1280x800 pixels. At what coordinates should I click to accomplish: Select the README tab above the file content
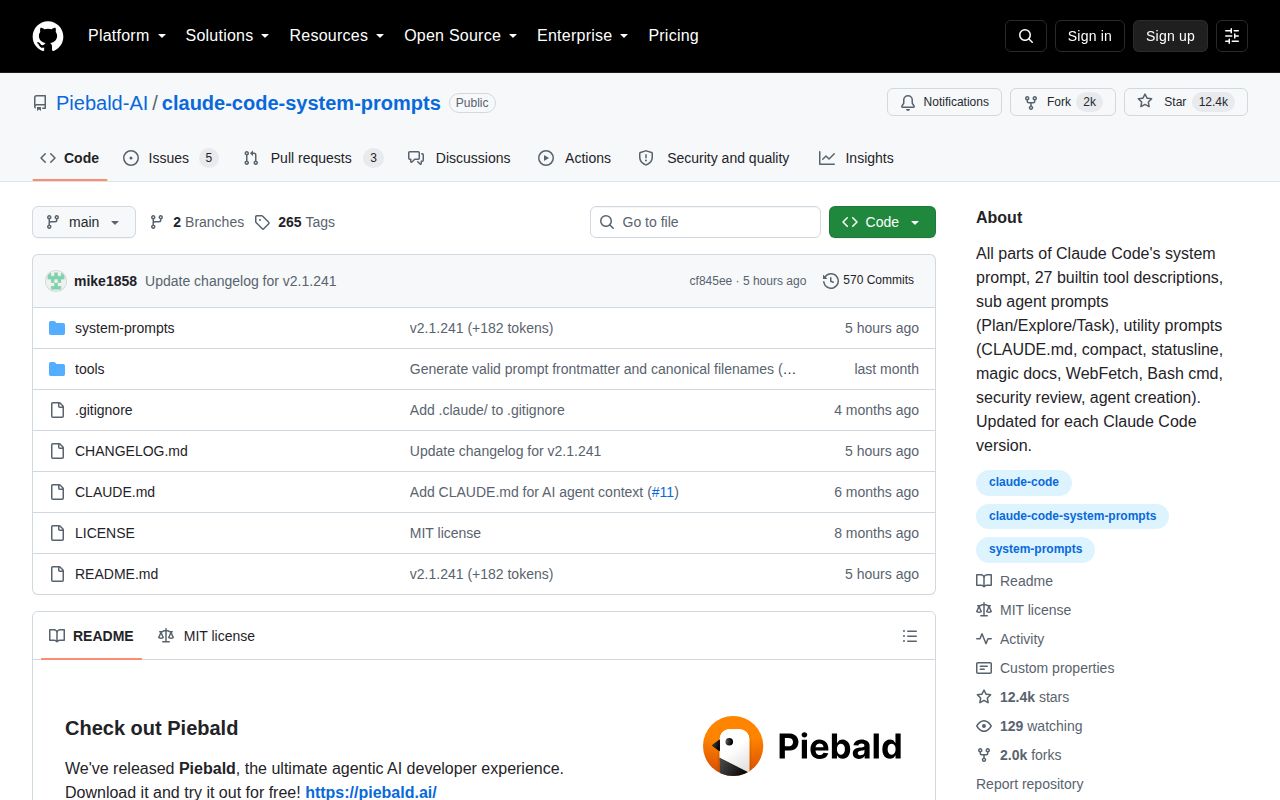point(91,636)
